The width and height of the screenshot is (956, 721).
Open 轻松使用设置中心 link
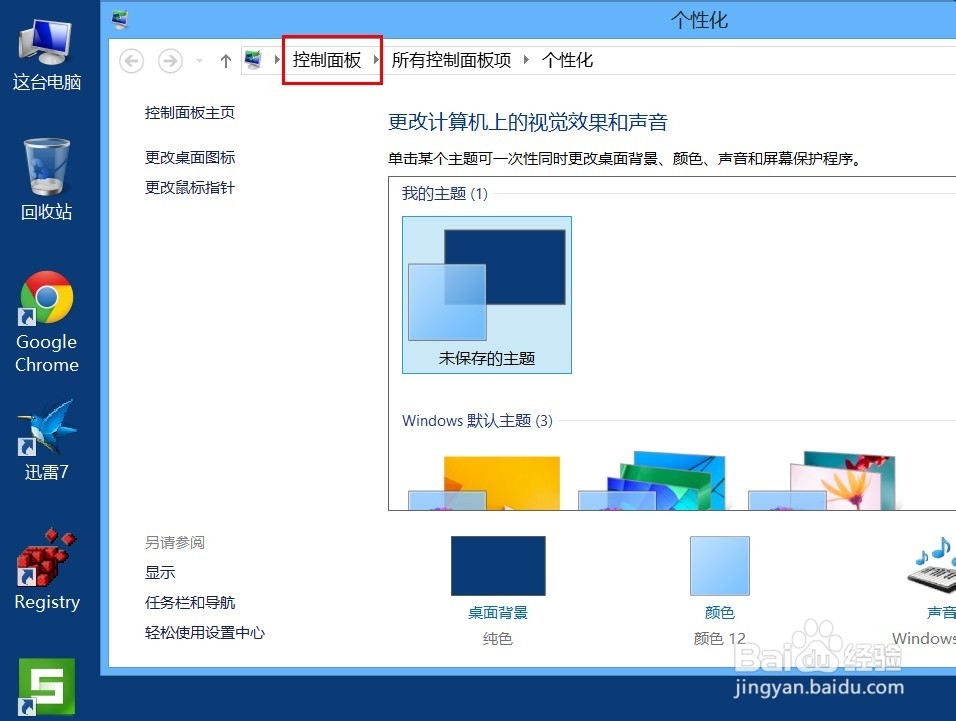click(x=205, y=633)
